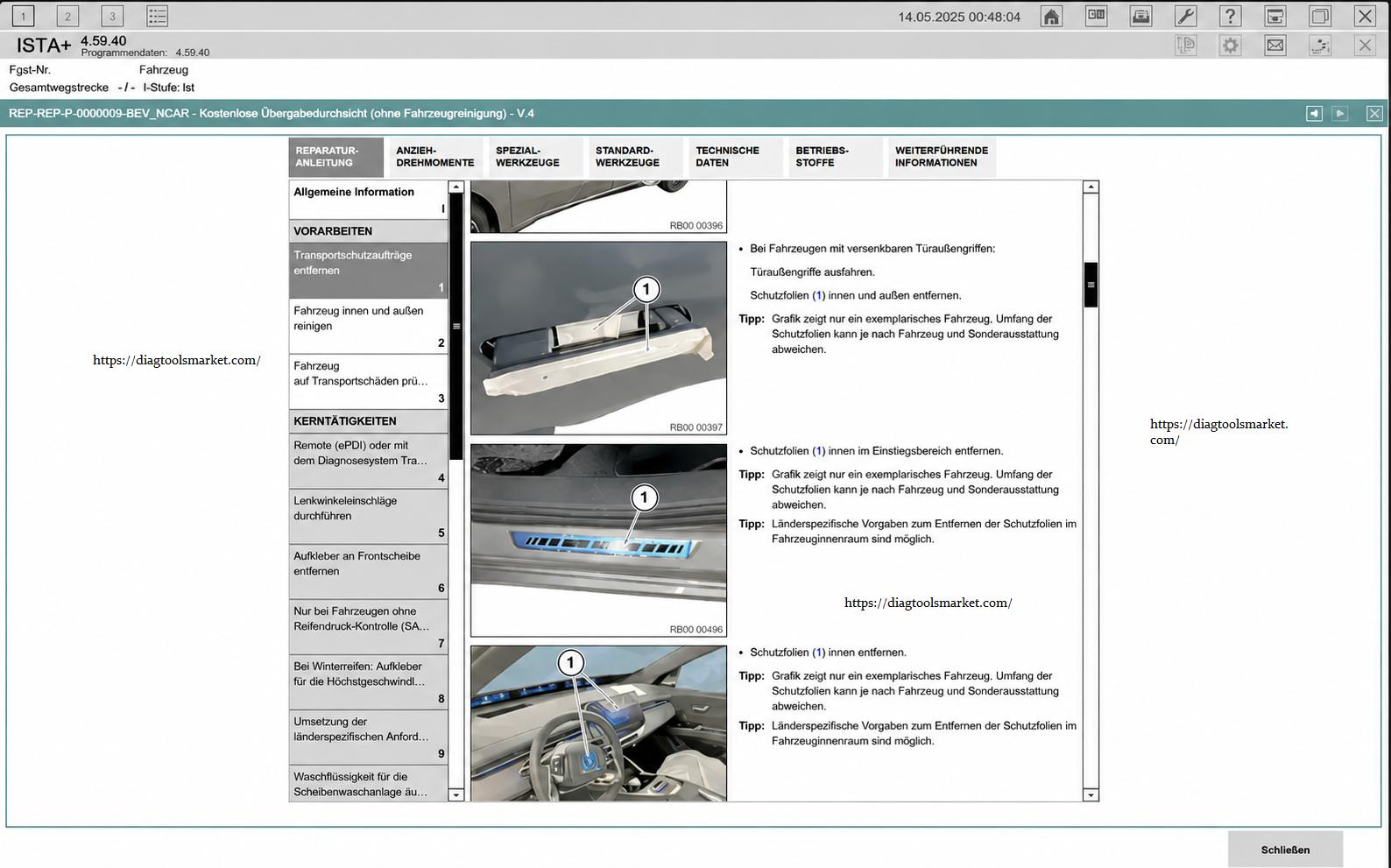Open the measurement plan icon

click(1320, 46)
